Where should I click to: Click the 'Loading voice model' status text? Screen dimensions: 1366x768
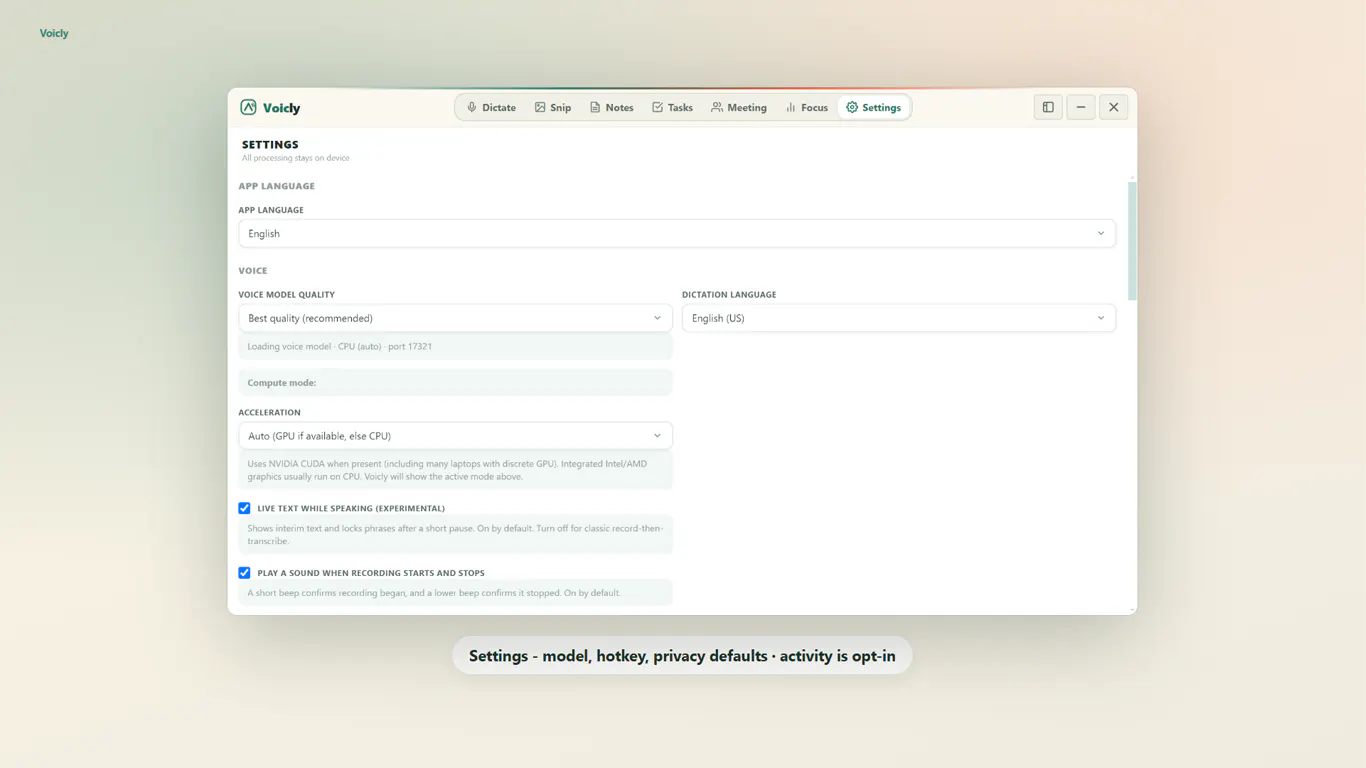click(339, 346)
